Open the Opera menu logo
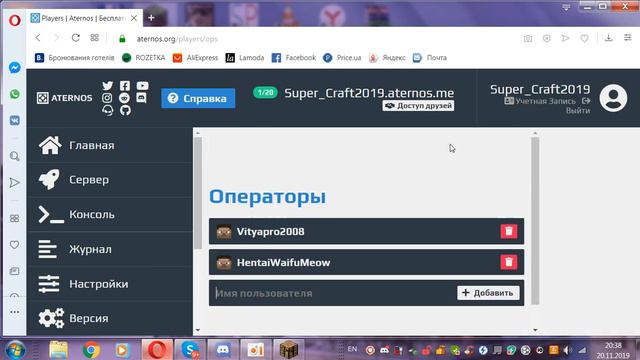Screen dimensions: 640x360 click(x=15, y=20)
